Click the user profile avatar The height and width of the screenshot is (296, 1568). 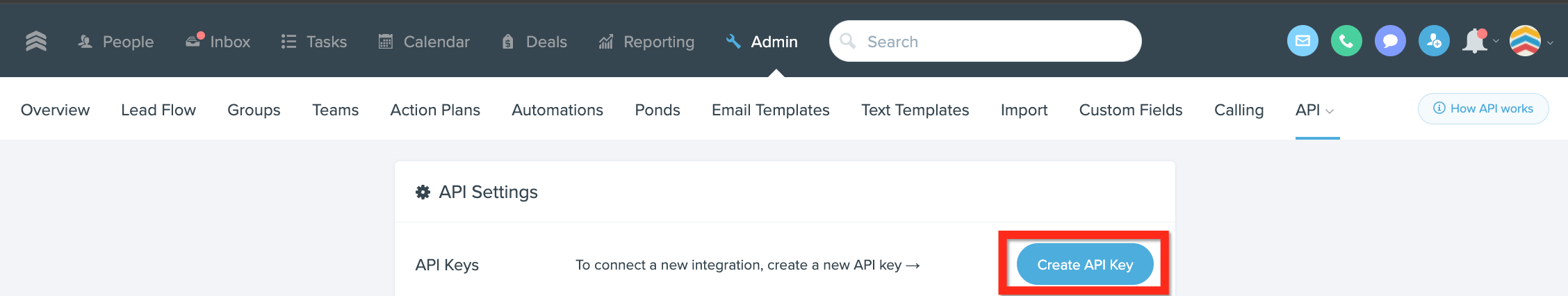(1525, 41)
